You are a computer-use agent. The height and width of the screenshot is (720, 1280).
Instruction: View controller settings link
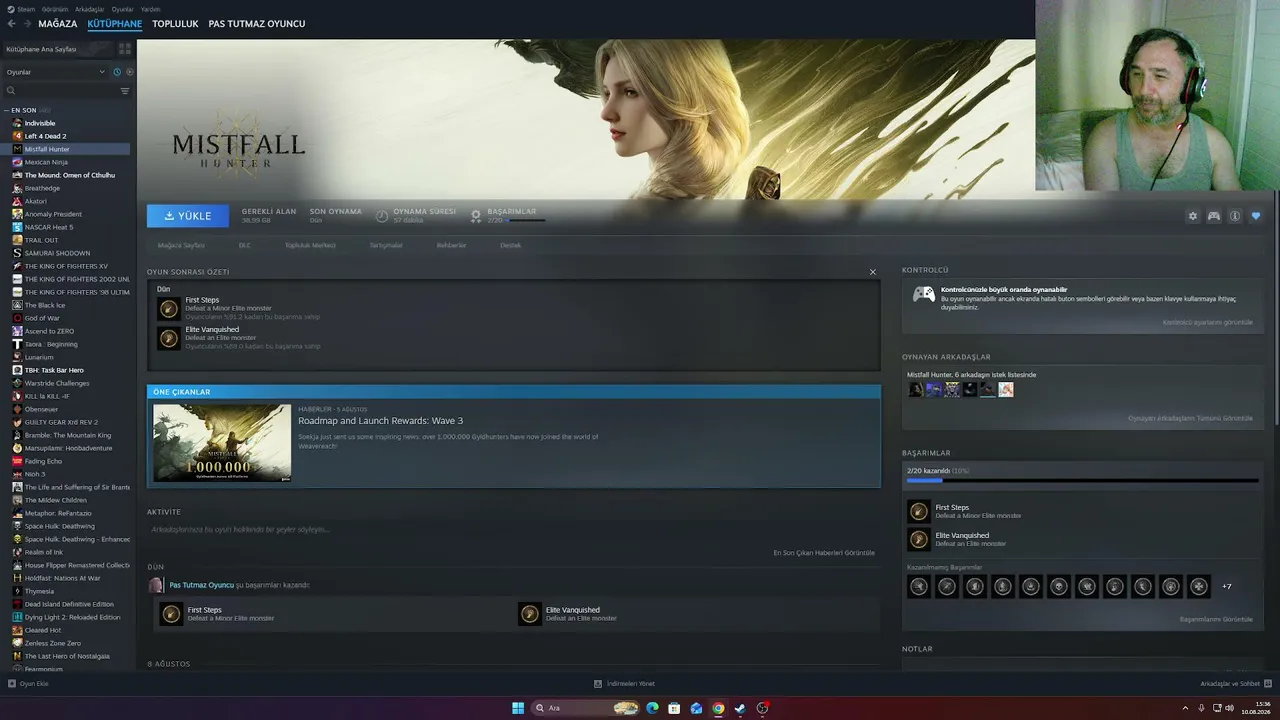[1207, 322]
